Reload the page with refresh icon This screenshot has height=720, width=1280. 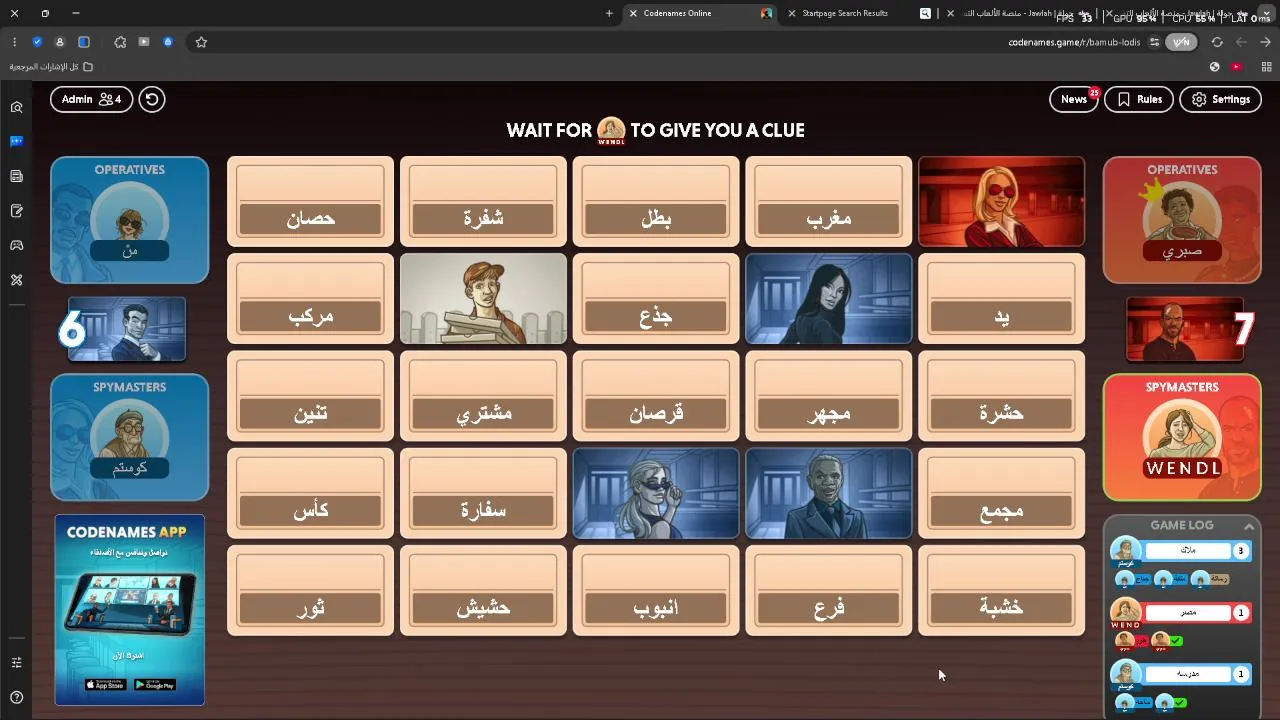click(1217, 42)
